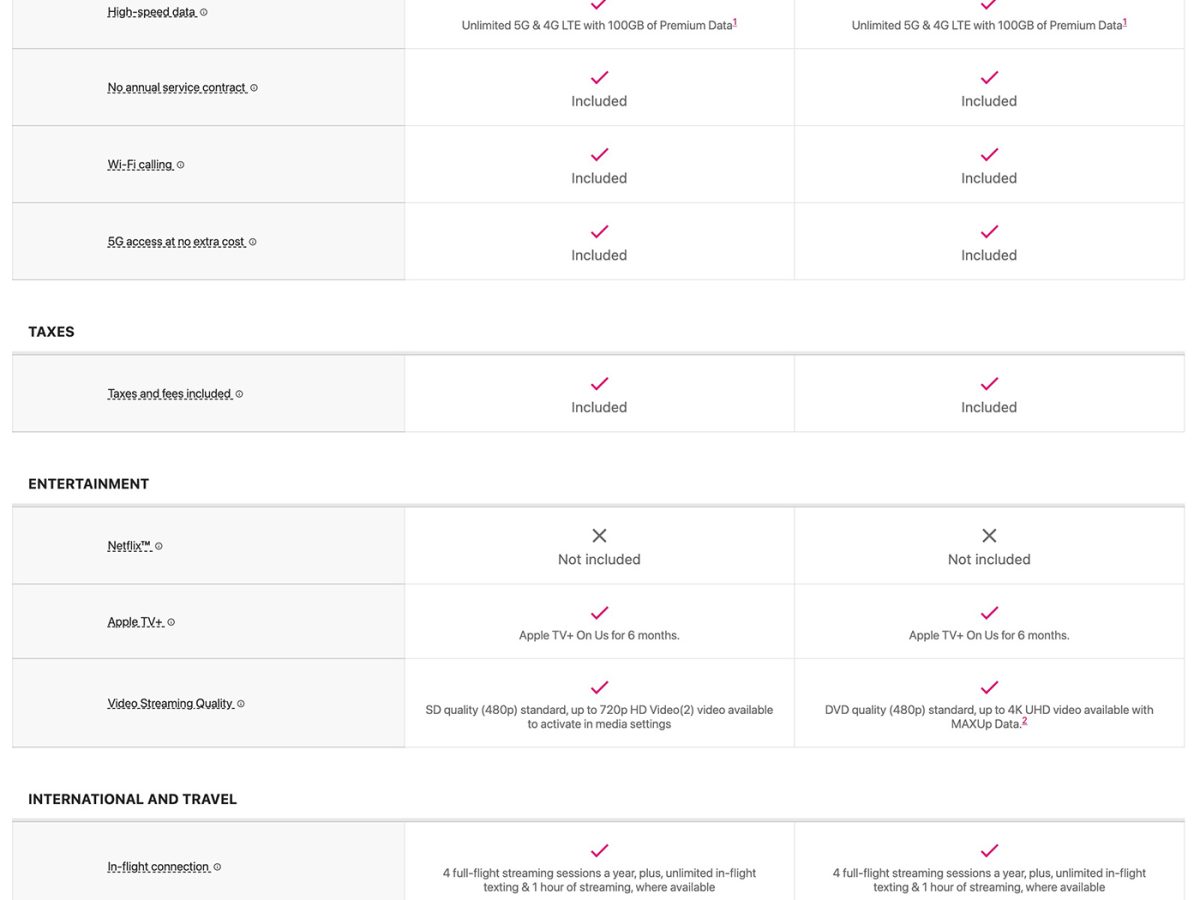Click info icon beside High-speed data
This screenshot has height=900, width=1200.
click(204, 12)
